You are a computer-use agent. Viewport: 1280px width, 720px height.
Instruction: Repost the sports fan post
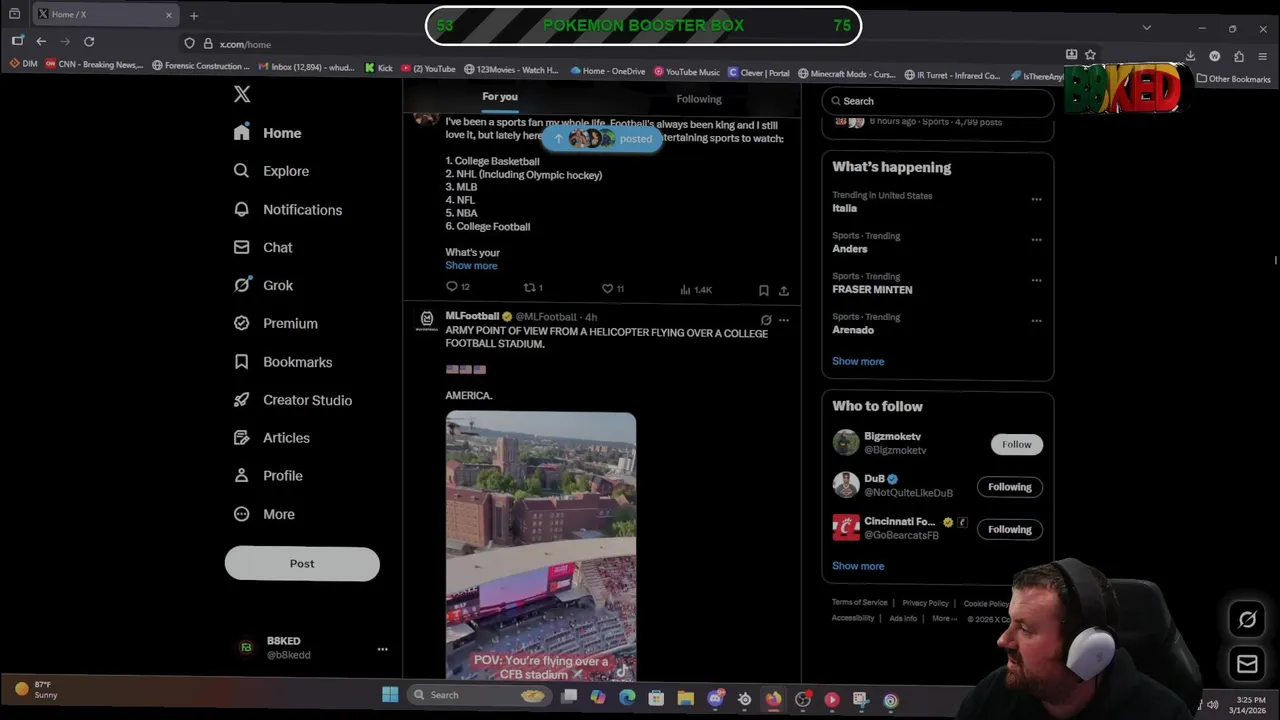pyautogui.click(x=533, y=288)
